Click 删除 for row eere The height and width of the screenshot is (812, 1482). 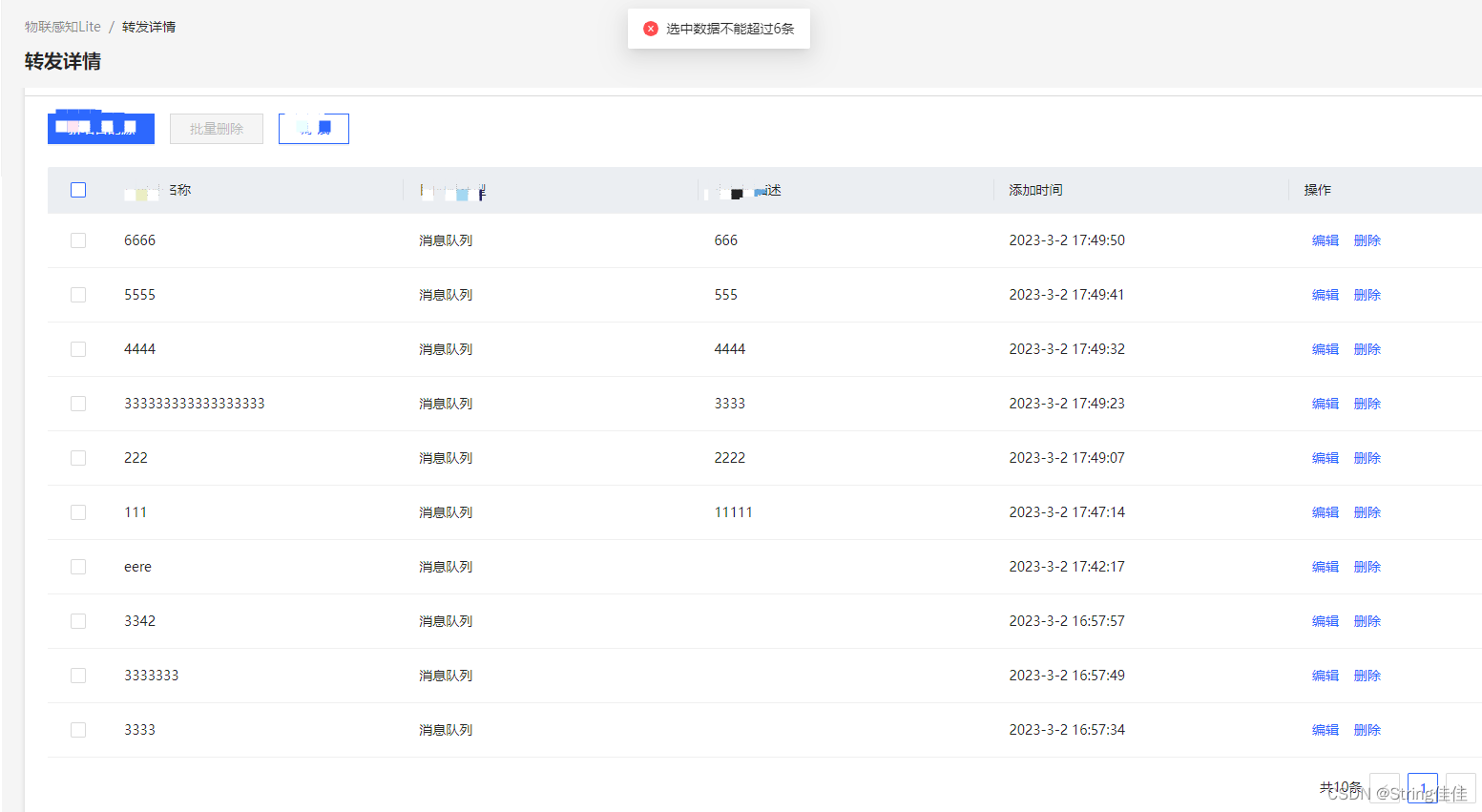pos(1367,567)
